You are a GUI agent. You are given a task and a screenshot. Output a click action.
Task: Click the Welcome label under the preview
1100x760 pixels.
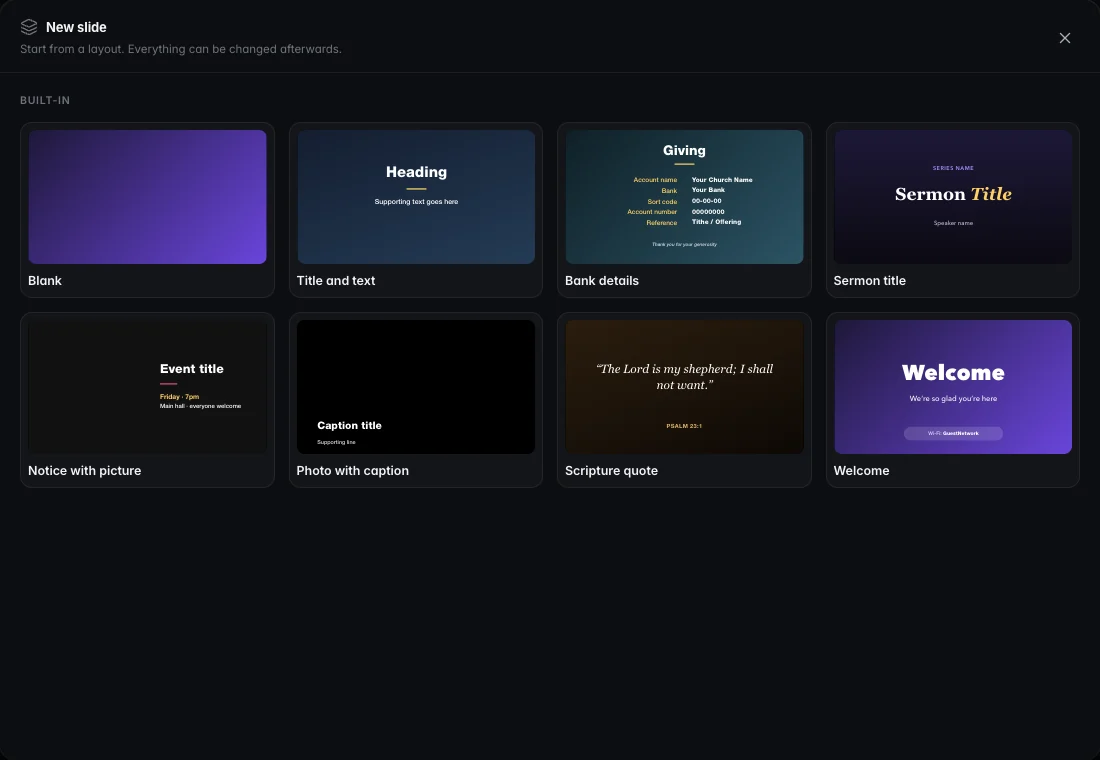click(861, 471)
